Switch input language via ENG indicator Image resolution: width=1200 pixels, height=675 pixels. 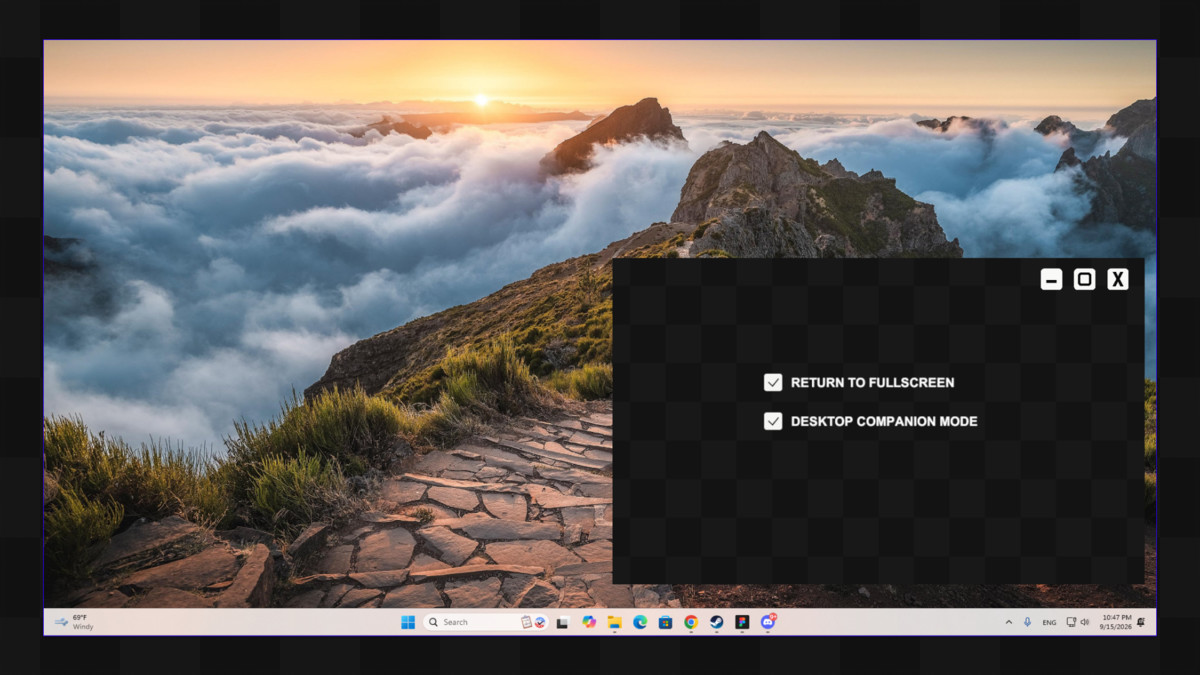click(x=1049, y=622)
